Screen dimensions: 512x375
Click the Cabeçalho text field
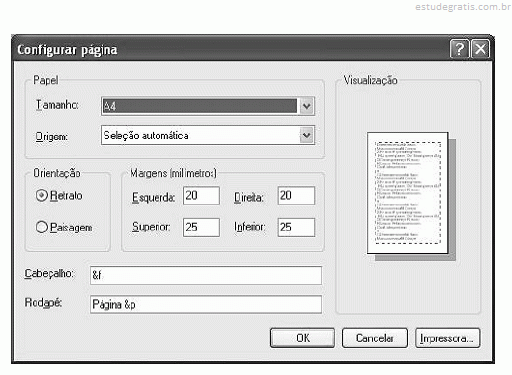[206, 275]
